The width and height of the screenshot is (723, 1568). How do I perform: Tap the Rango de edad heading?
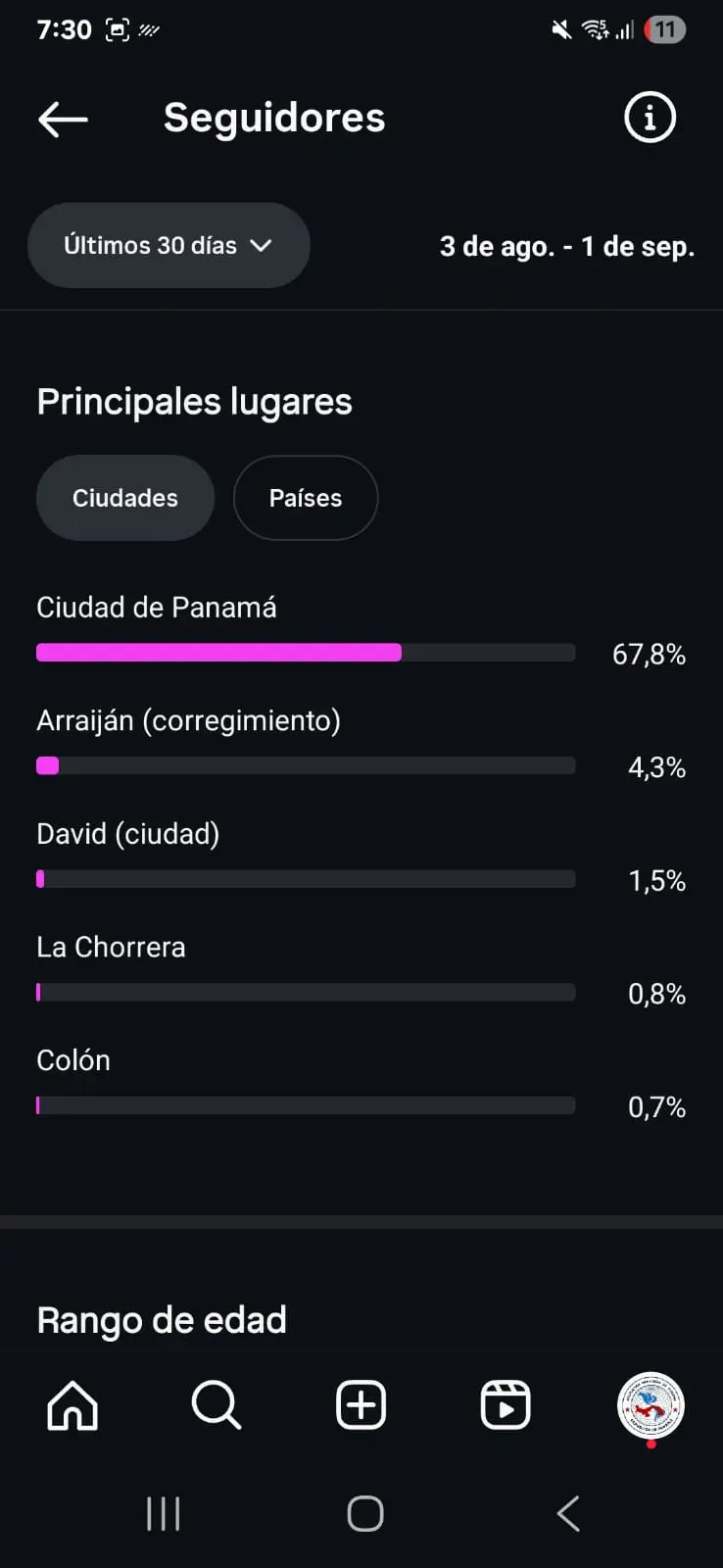pyautogui.click(x=162, y=1320)
